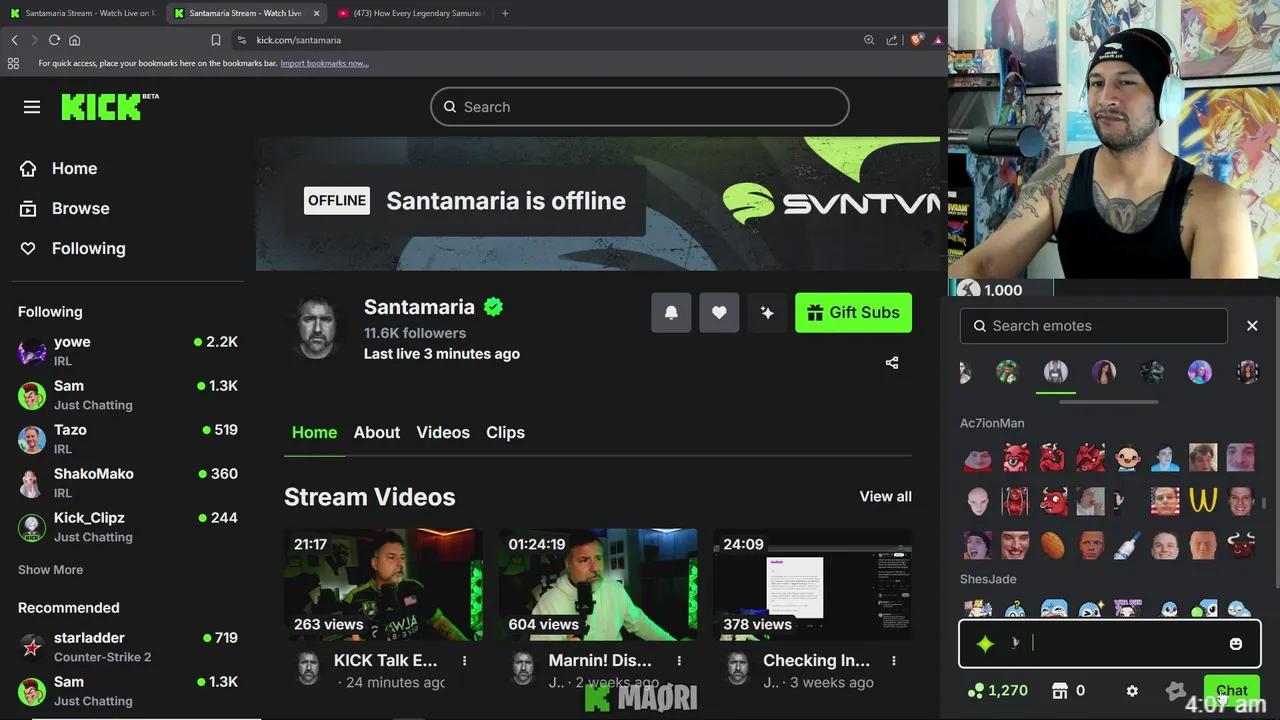Play the Marnin! 01:24:19 video thumbnail
The height and width of the screenshot is (720, 1280).
(598, 585)
